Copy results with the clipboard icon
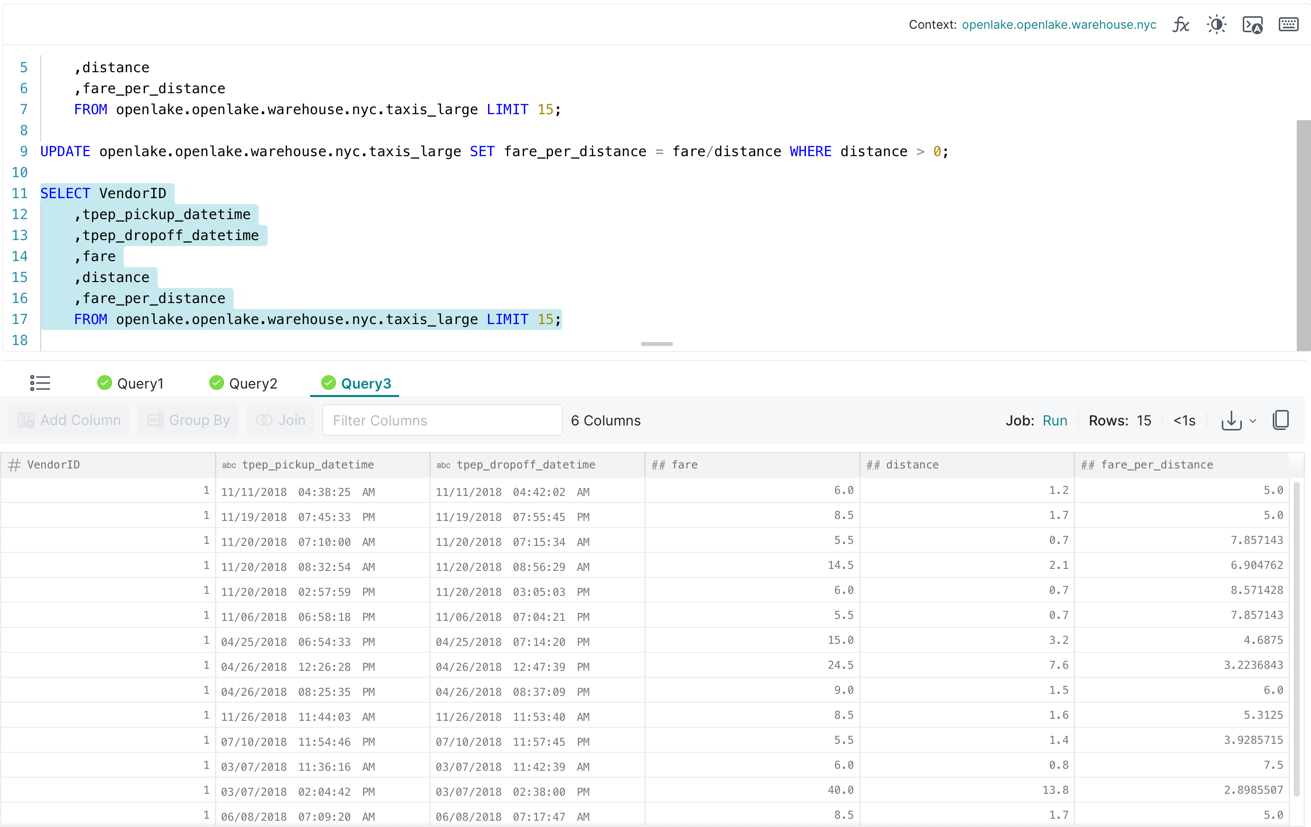This screenshot has width=1311, height=827. click(1281, 421)
